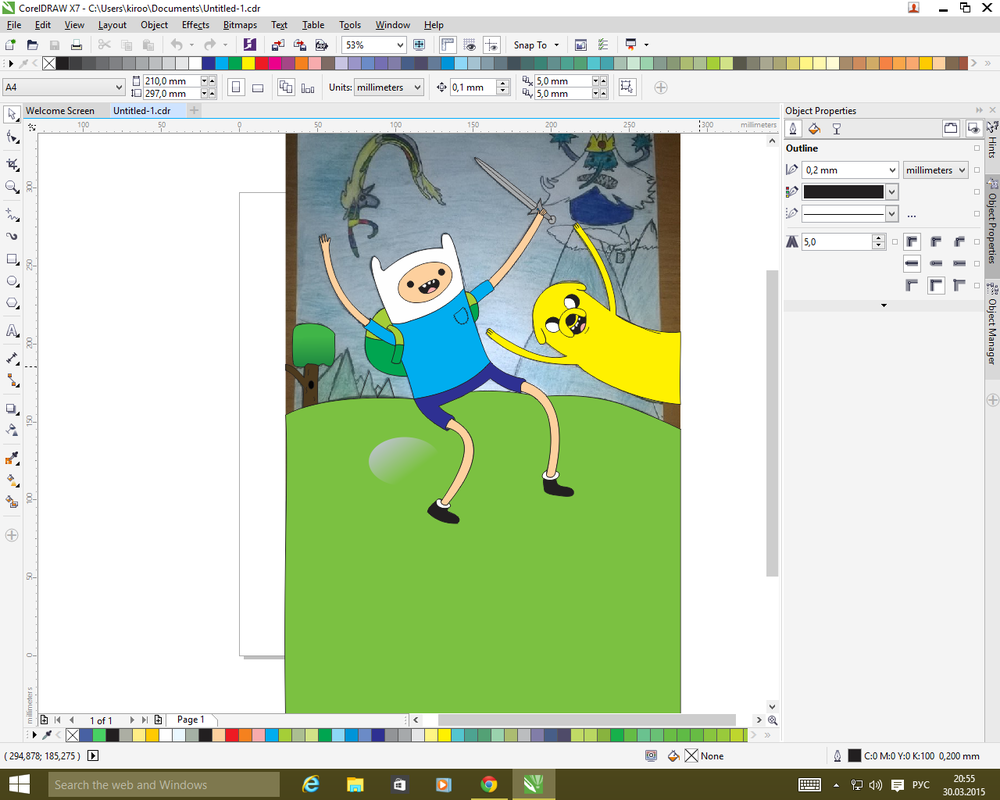The image size is (1000, 800).
Task: Open line style settings ellipsis button
Action: point(911,214)
